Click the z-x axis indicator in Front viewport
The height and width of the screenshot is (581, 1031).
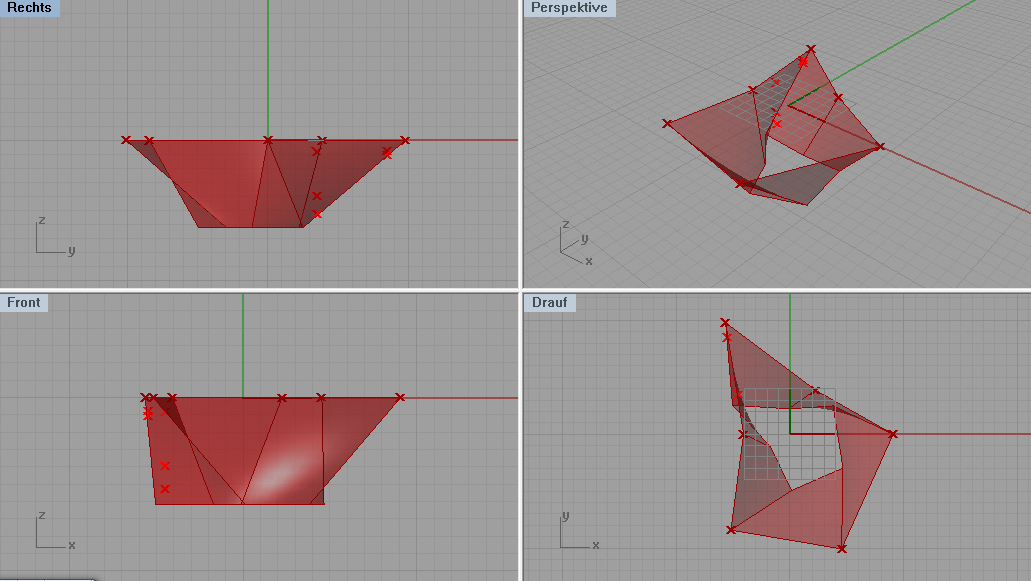click(55, 530)
